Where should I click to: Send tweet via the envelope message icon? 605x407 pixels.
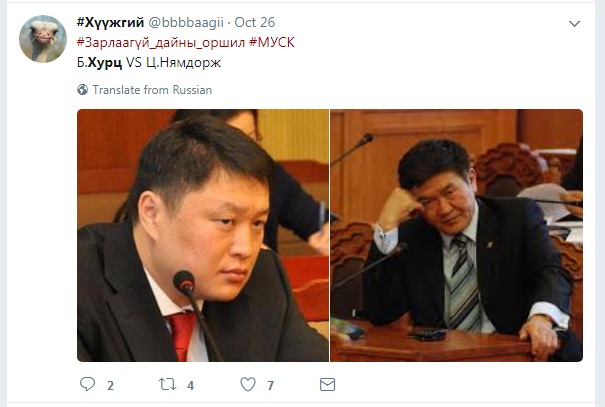click(328, 384)
